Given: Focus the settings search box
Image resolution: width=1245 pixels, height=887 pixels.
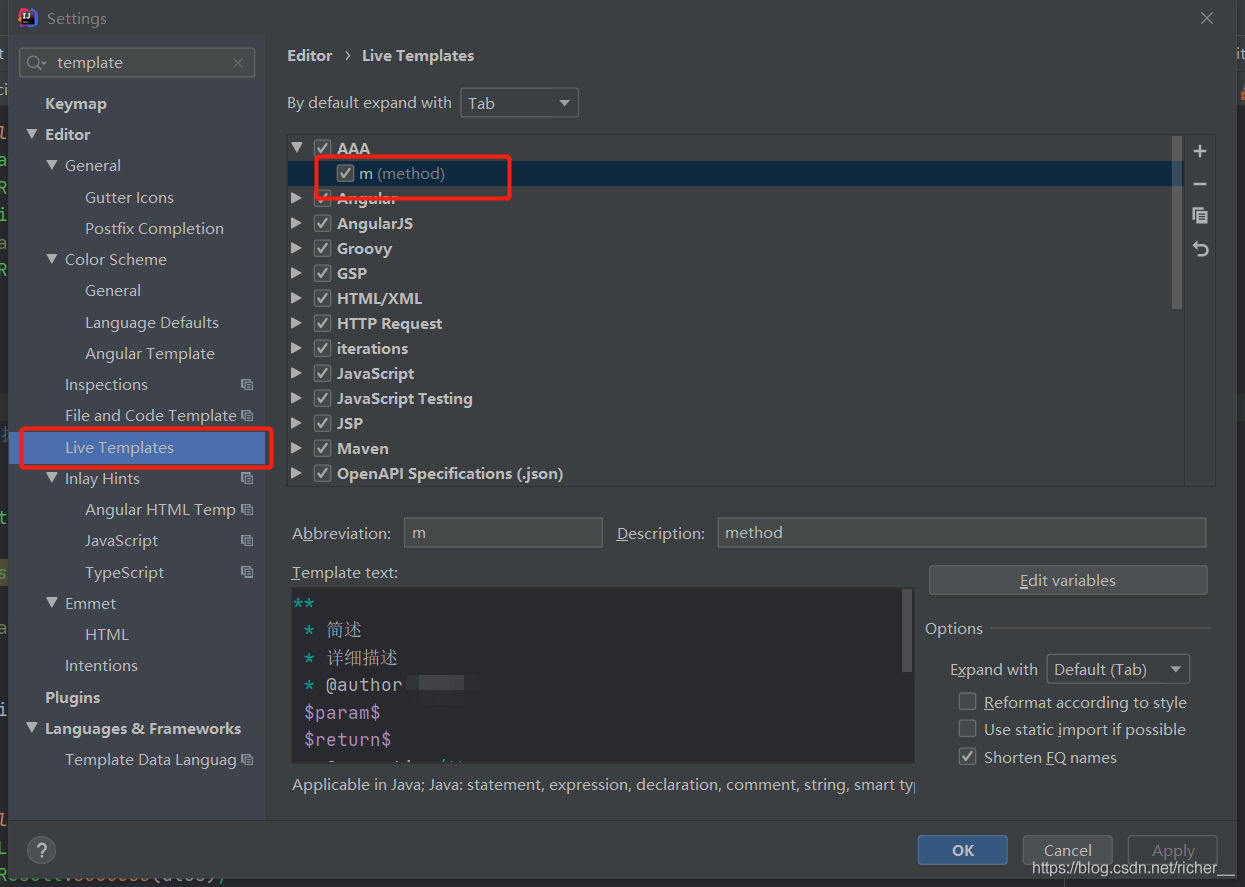Looking at the screenshot, I should pyautogui.click(x=137, y=63).
